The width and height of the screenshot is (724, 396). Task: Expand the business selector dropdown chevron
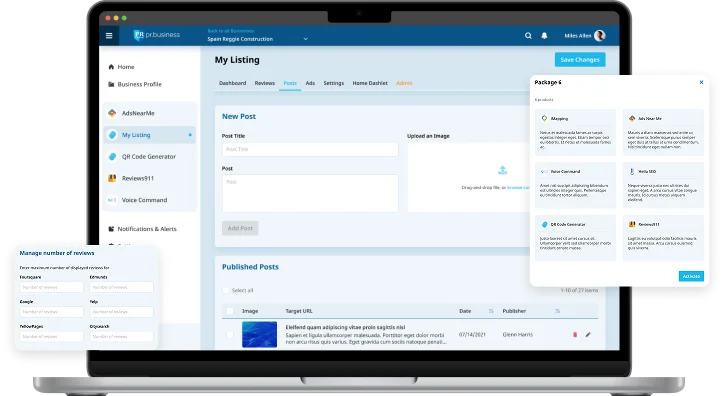click(305, 39)
